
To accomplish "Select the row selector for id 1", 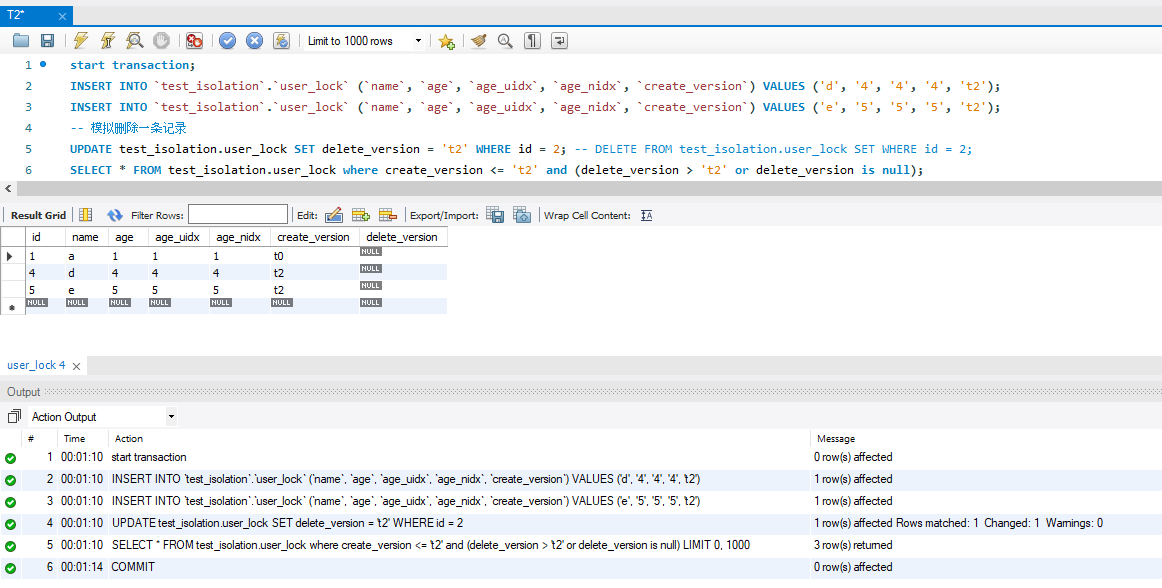I will (x=12, y=256).
